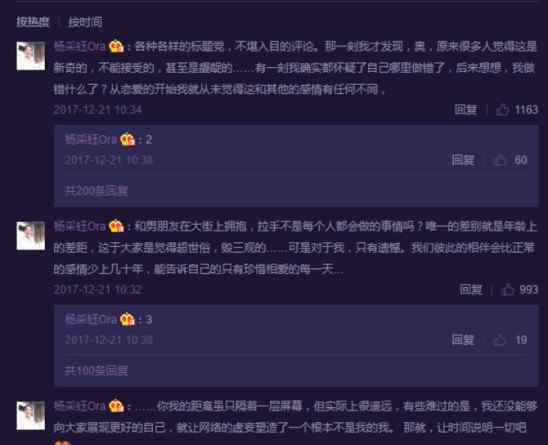Image resolution: width=548 pixels, height=445 pixels.
Task: Like the reply with 19 likes
Action: click(499, 340)
